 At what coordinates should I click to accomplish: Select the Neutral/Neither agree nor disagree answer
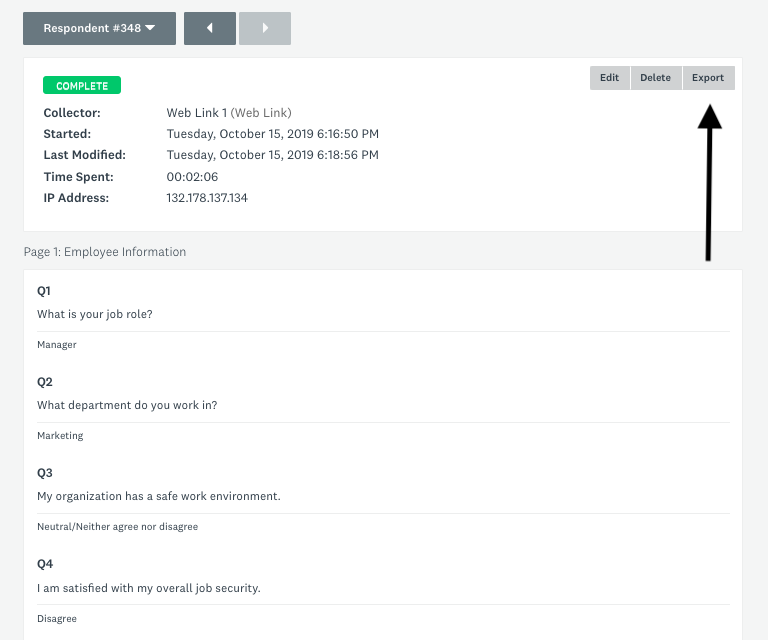point(118,527)
